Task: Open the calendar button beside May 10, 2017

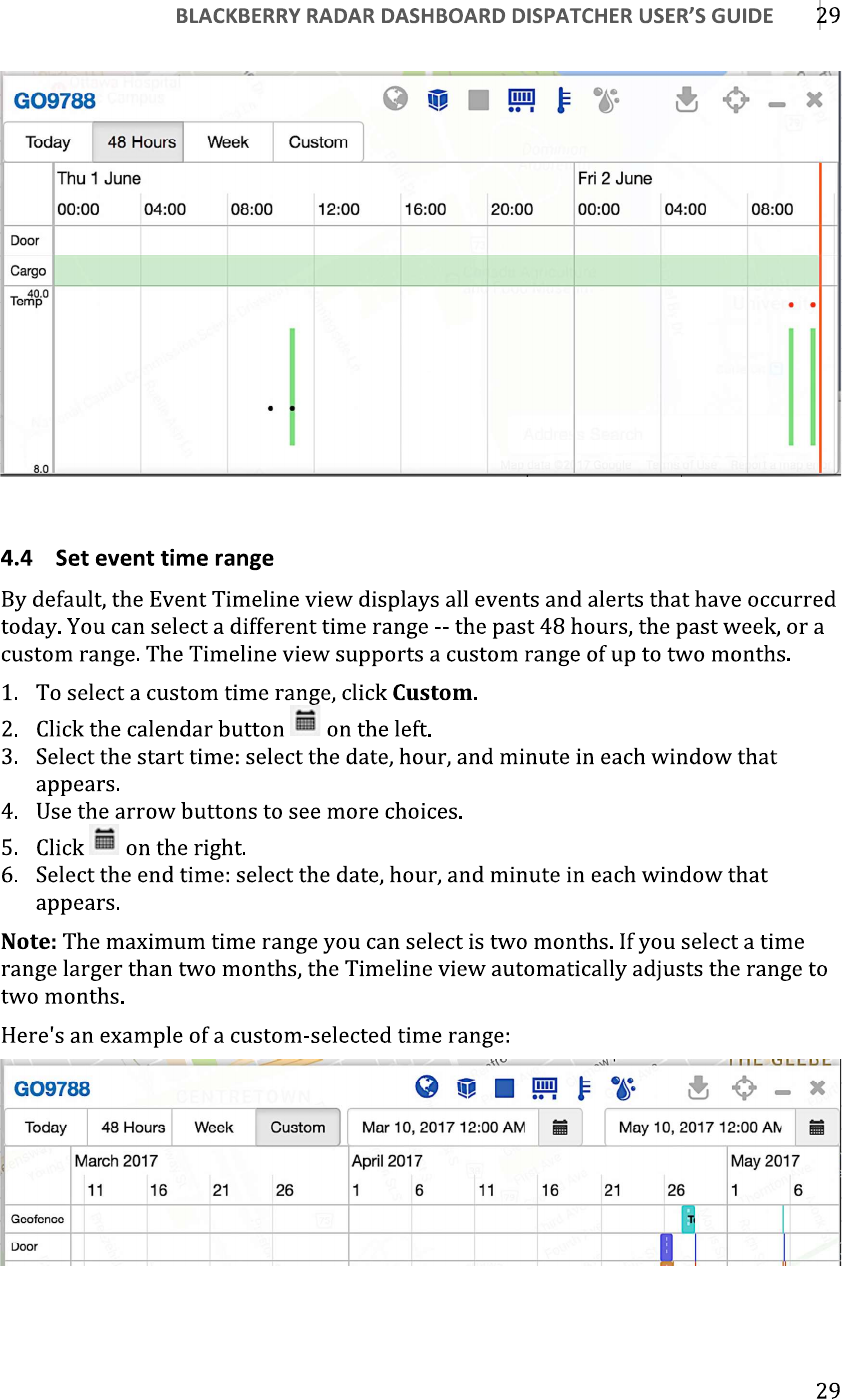Action: pyautogui.click(x=817, y=1127)
